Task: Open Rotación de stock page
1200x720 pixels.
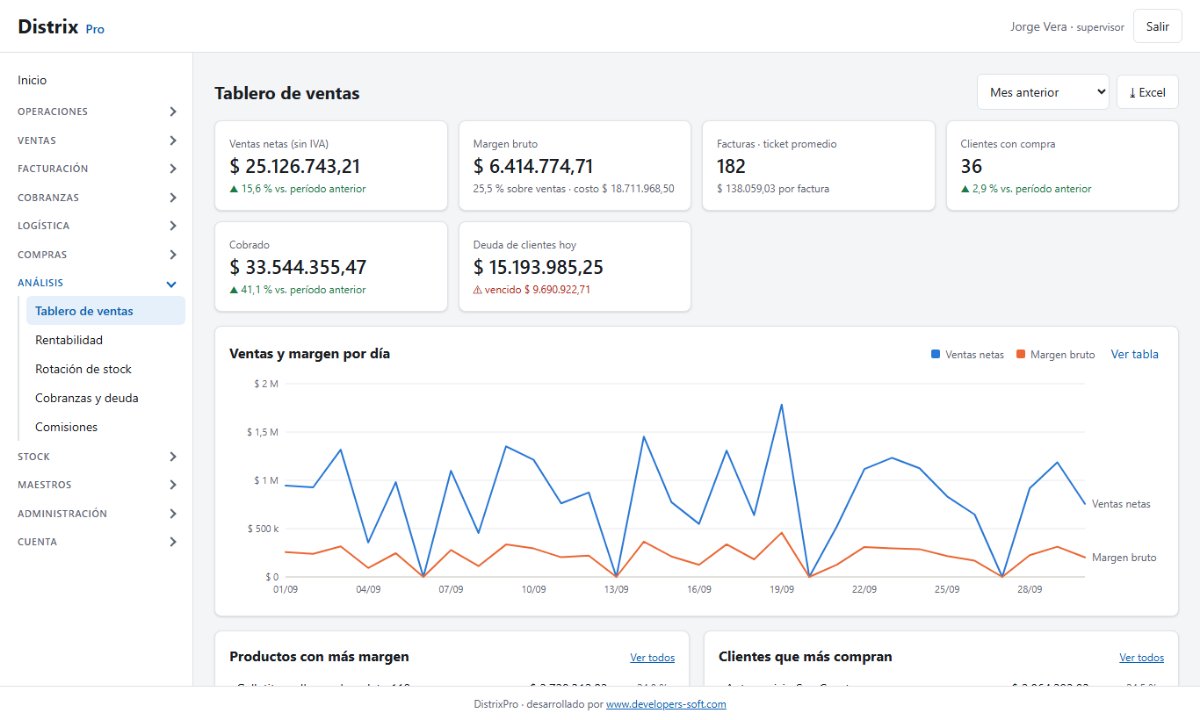Action: [x=83, y=369]
